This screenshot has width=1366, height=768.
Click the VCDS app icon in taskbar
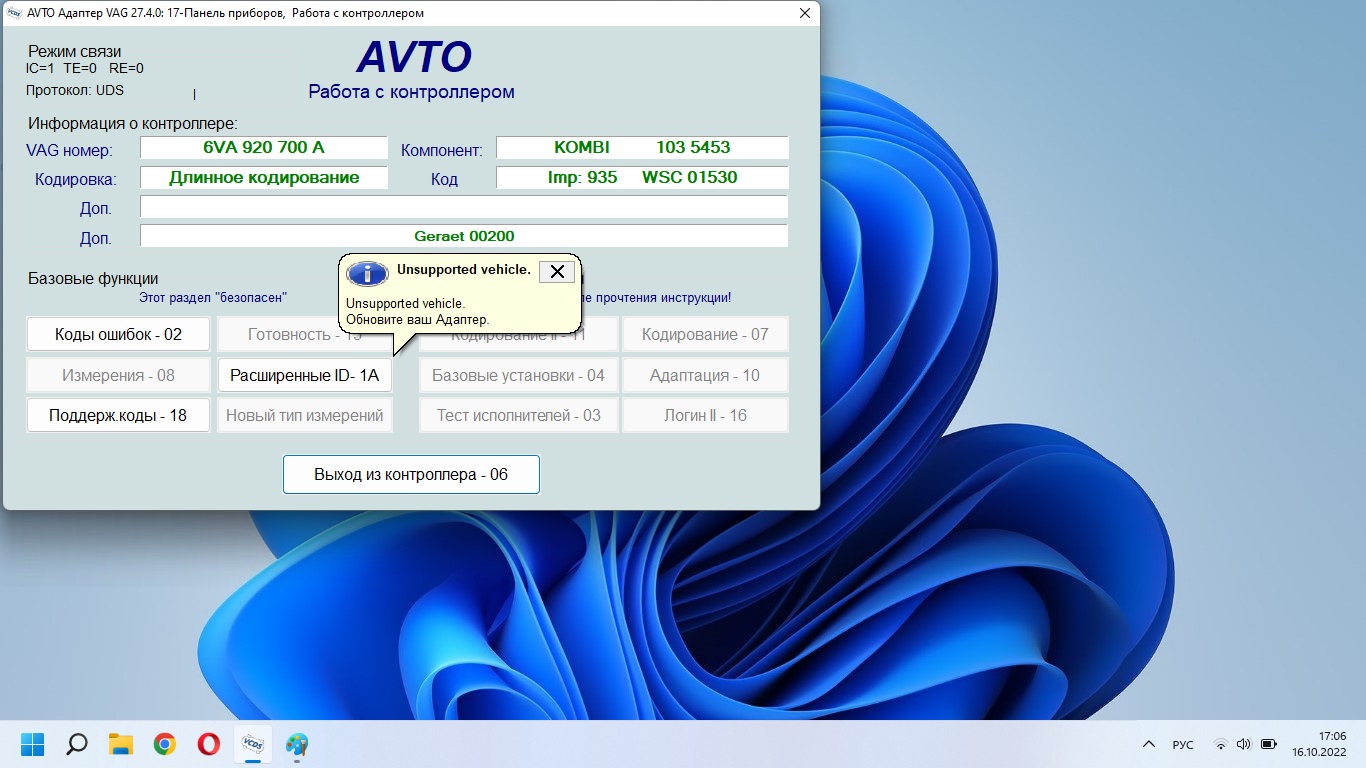[252, 744]
